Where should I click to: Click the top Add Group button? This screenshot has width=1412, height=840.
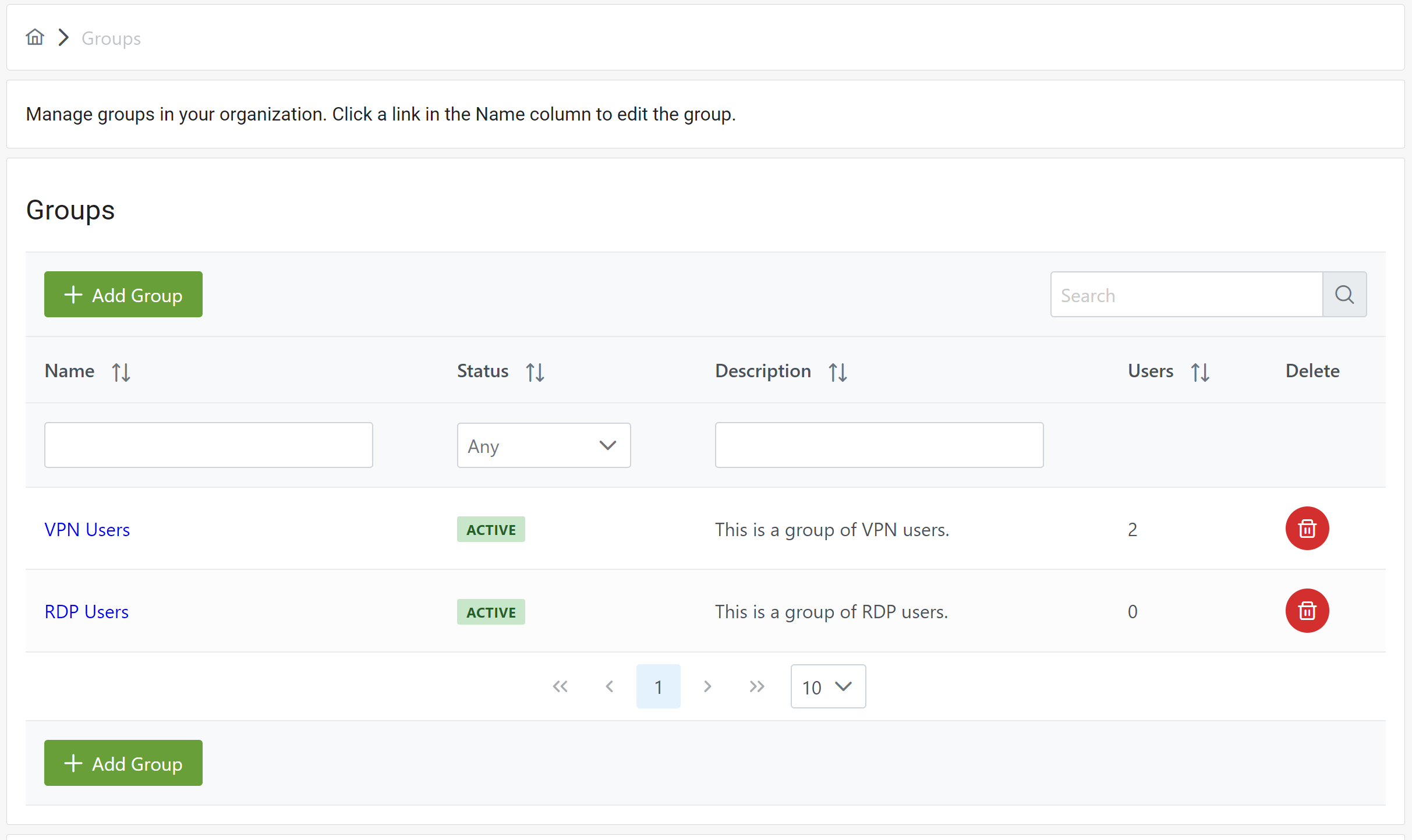(123, 295)
